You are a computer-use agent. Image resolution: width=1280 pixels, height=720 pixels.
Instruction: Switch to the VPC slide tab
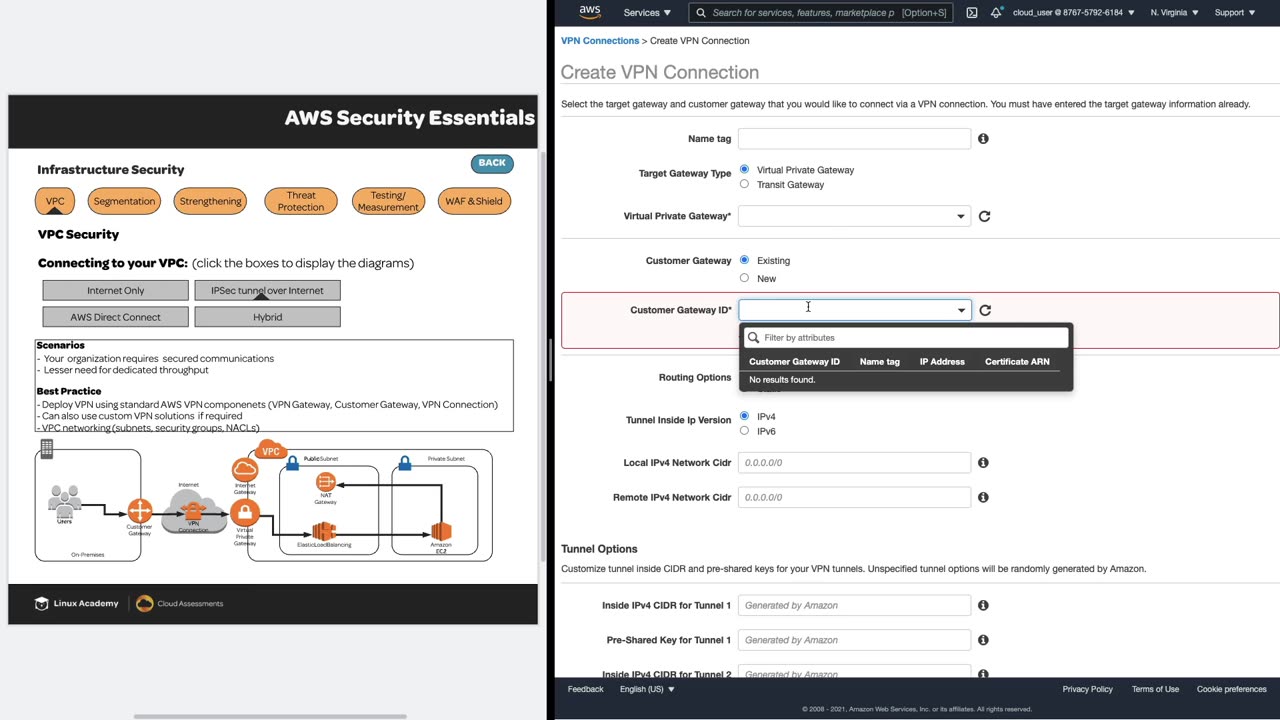(x=55, y=201)
